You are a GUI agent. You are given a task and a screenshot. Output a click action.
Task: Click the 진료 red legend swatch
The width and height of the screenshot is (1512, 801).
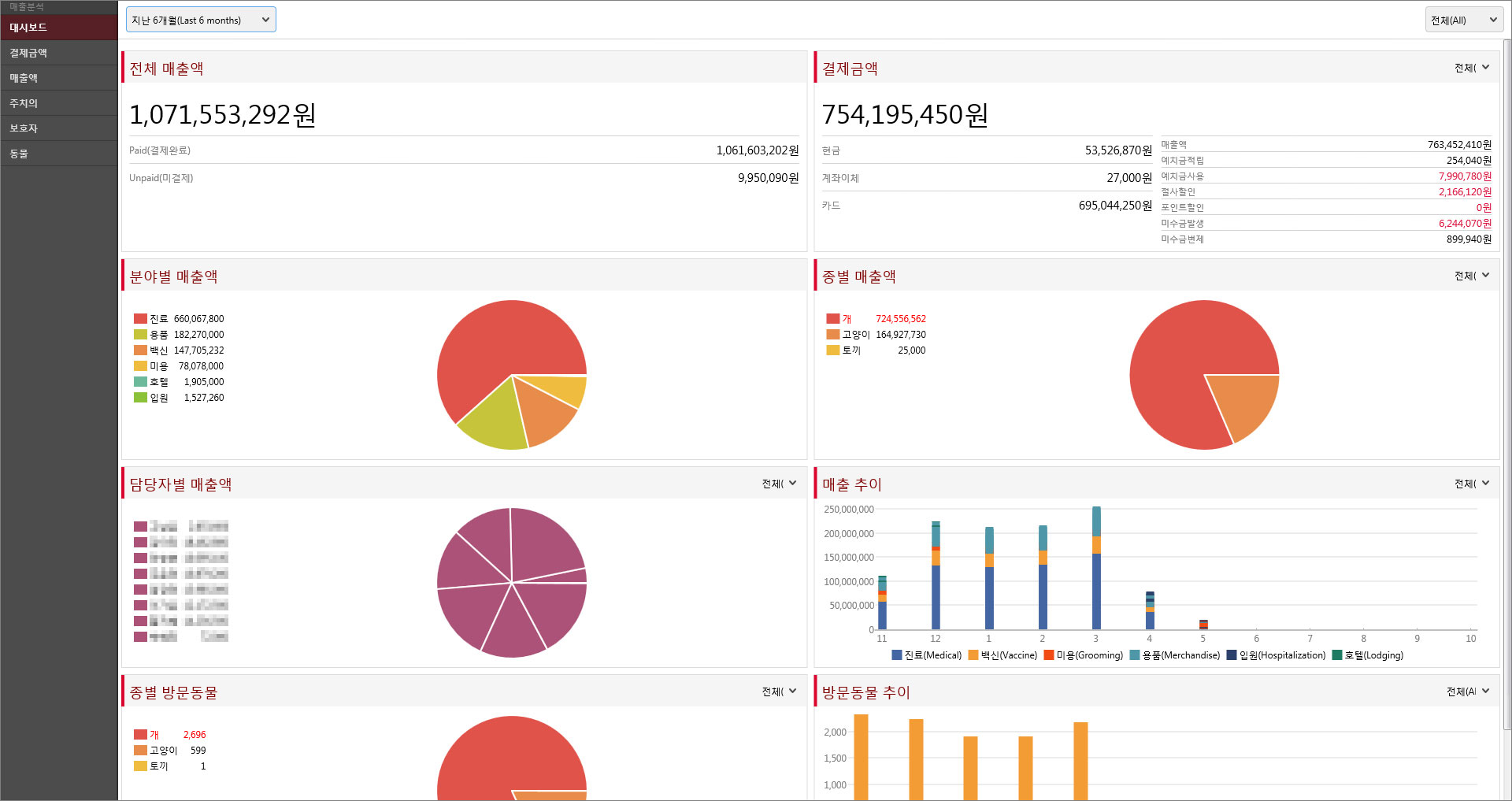[140, 319]
